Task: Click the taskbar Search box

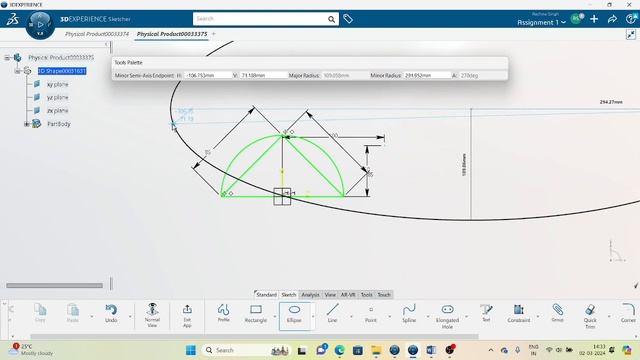Action: coord(246,350)
